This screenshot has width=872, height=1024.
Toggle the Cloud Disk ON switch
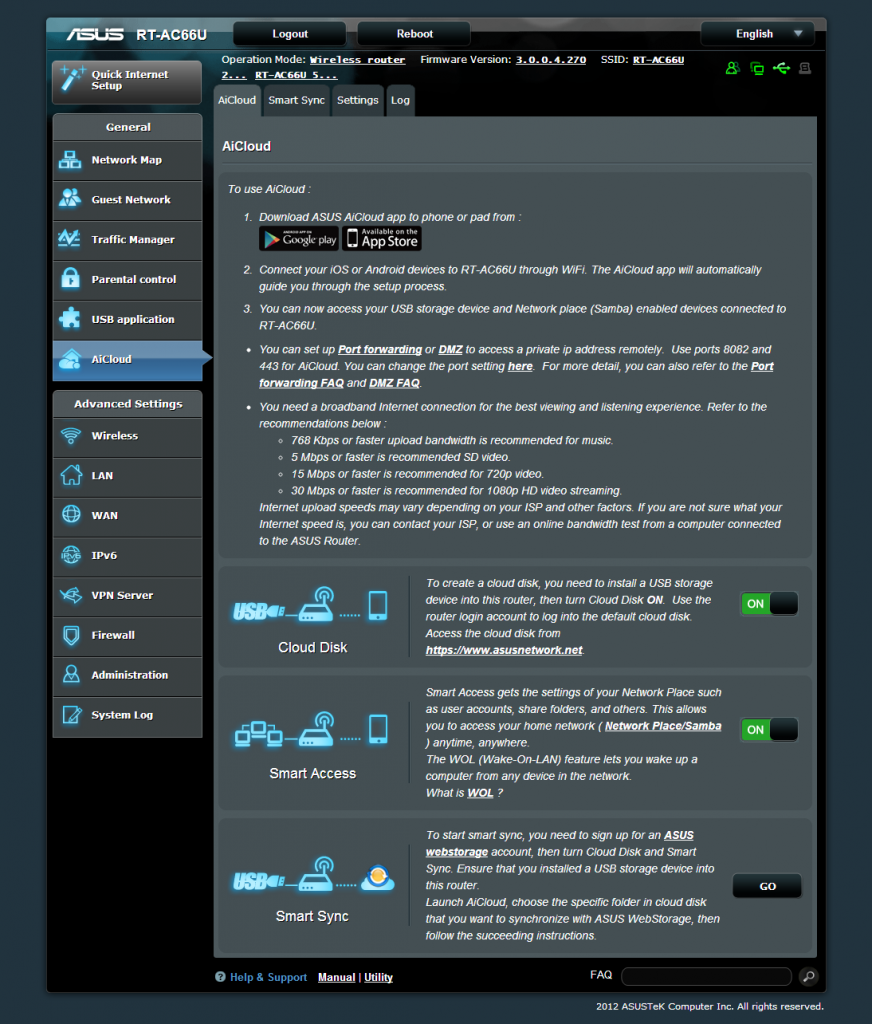pyautogui.click(x=769, y=603)
